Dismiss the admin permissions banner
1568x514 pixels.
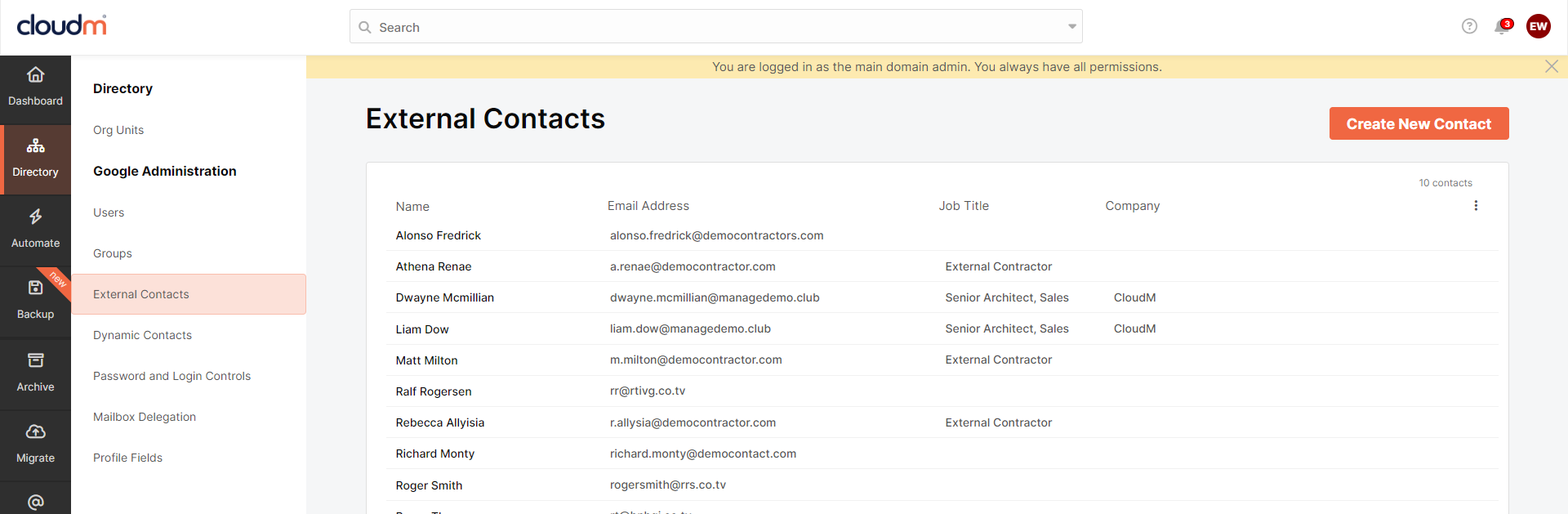[1552, 66]
